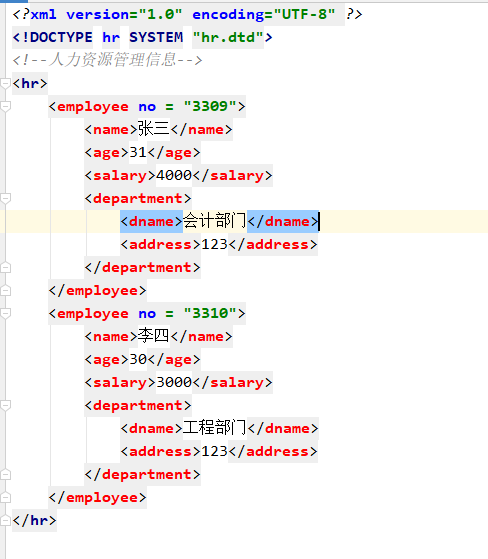Click the first </department> closing tag
Image resolution: width=488 pixels, height=559 pixels.
click(x=143, y=267)
